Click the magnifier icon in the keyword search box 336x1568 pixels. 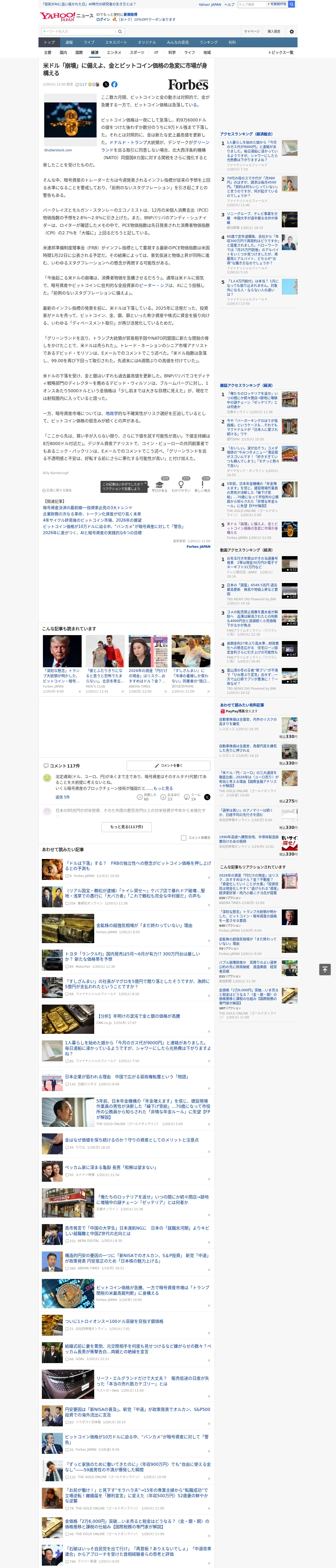[x=120, y=31]
